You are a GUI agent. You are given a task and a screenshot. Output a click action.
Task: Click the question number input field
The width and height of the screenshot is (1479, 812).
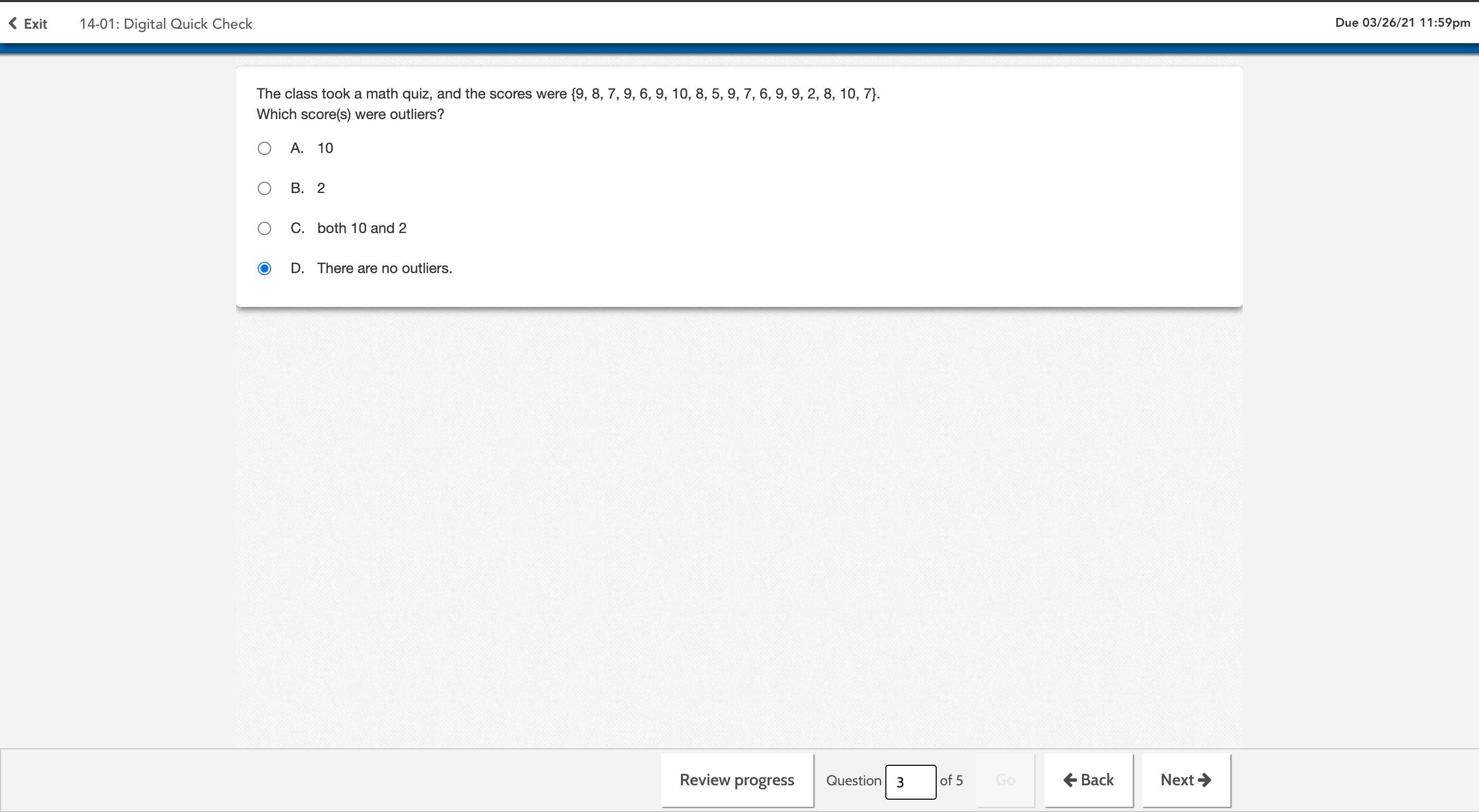tap(910, 782)
